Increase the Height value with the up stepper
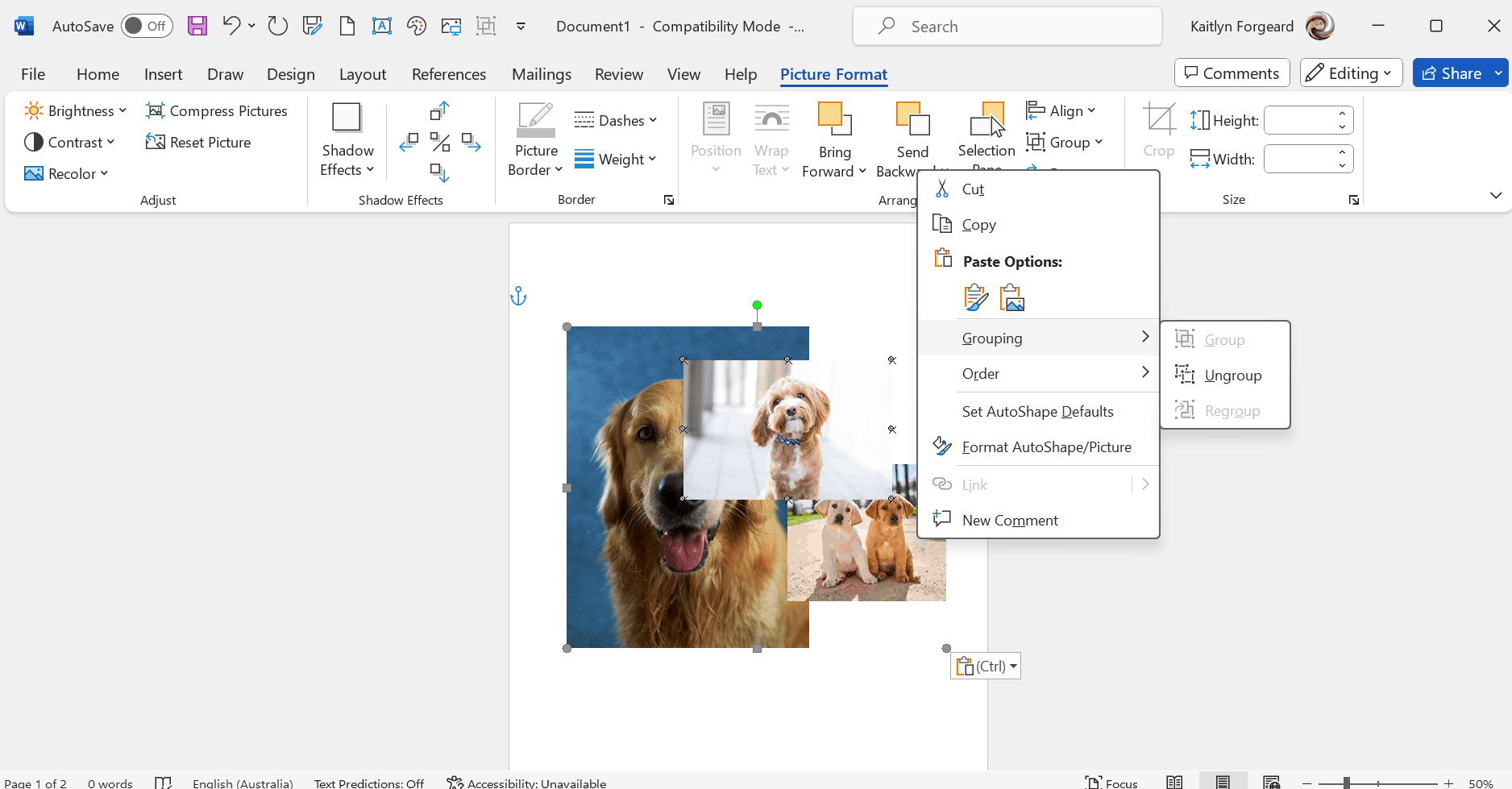Screen dimensions: 1512x789 pyautogui.click(x=1342, y=114)
